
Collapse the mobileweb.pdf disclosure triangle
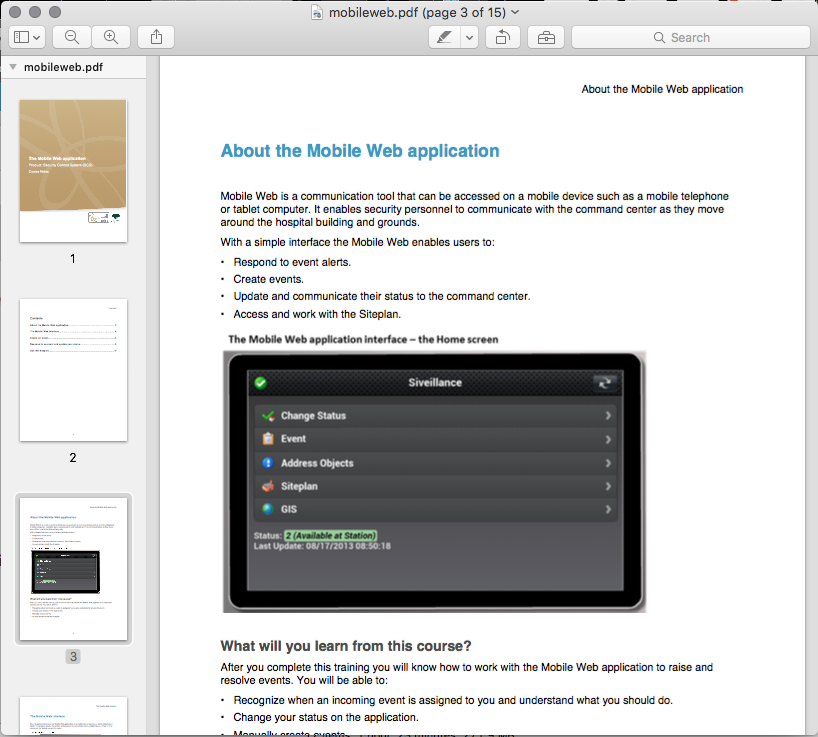click(12, 68)
